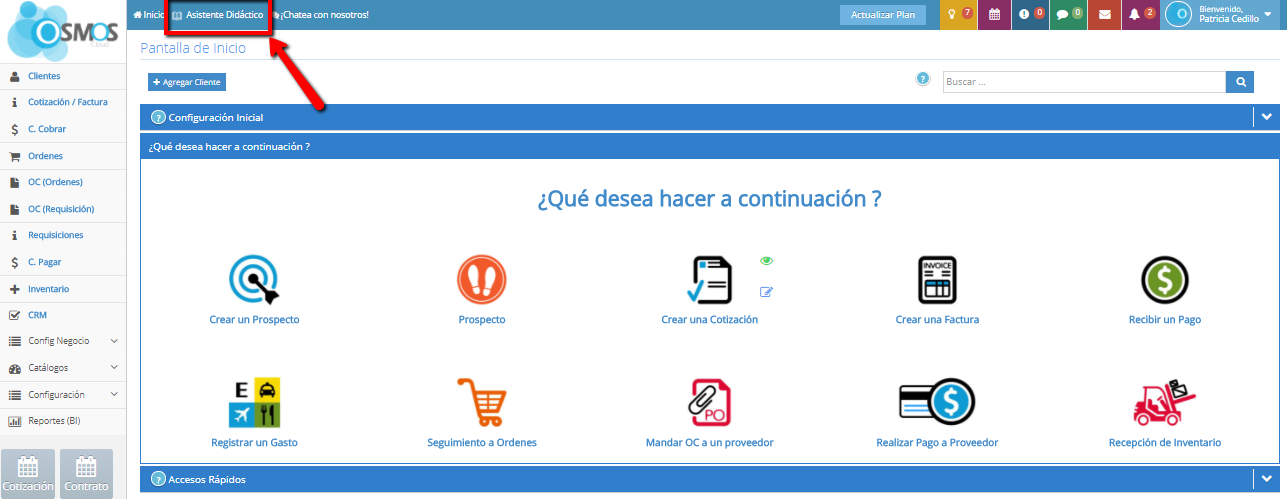Screen dimensions: 1287x499
Task: Open the envelope mail icon
Action: point(1104,14)
